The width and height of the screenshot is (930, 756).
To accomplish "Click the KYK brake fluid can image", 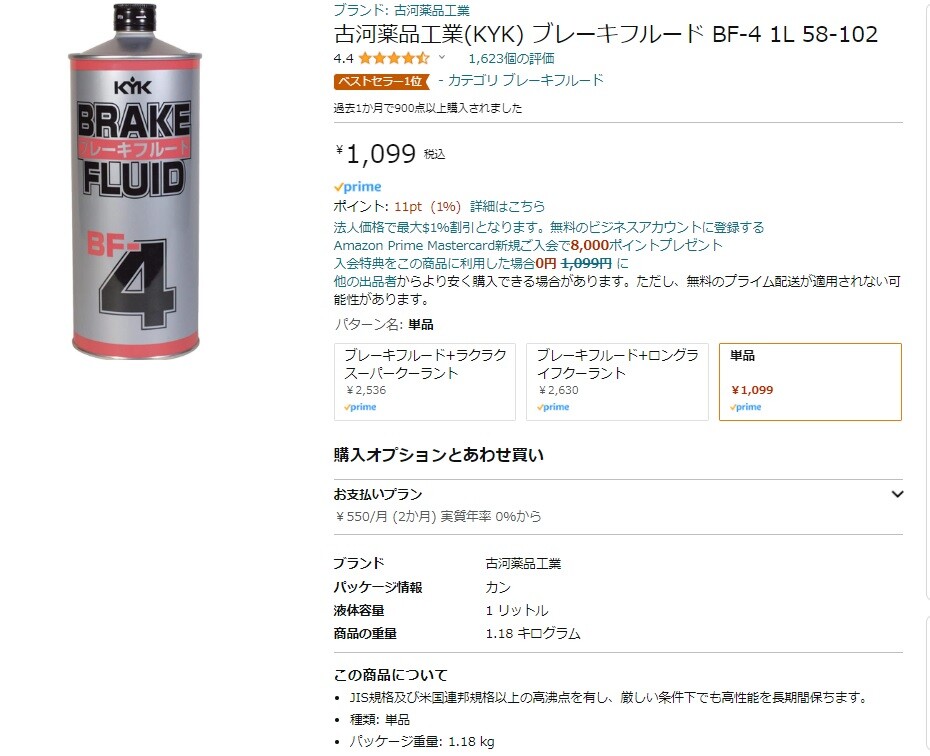I will tap(135, 181).
